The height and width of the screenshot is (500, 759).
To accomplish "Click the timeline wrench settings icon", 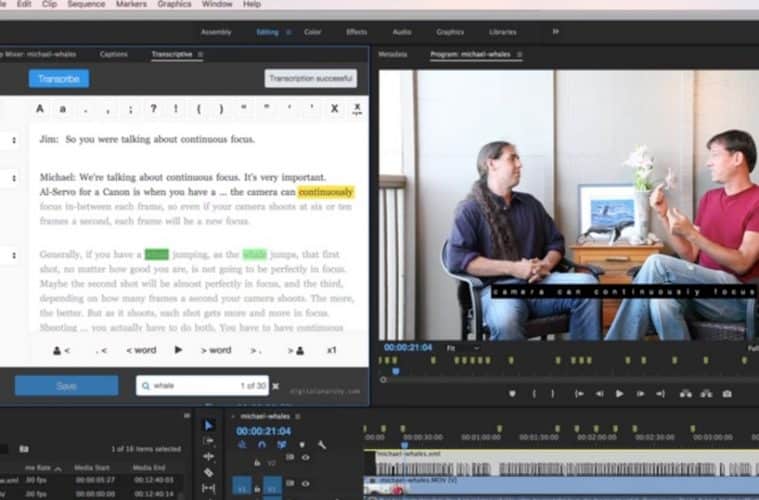I will (x=321, y=444).
